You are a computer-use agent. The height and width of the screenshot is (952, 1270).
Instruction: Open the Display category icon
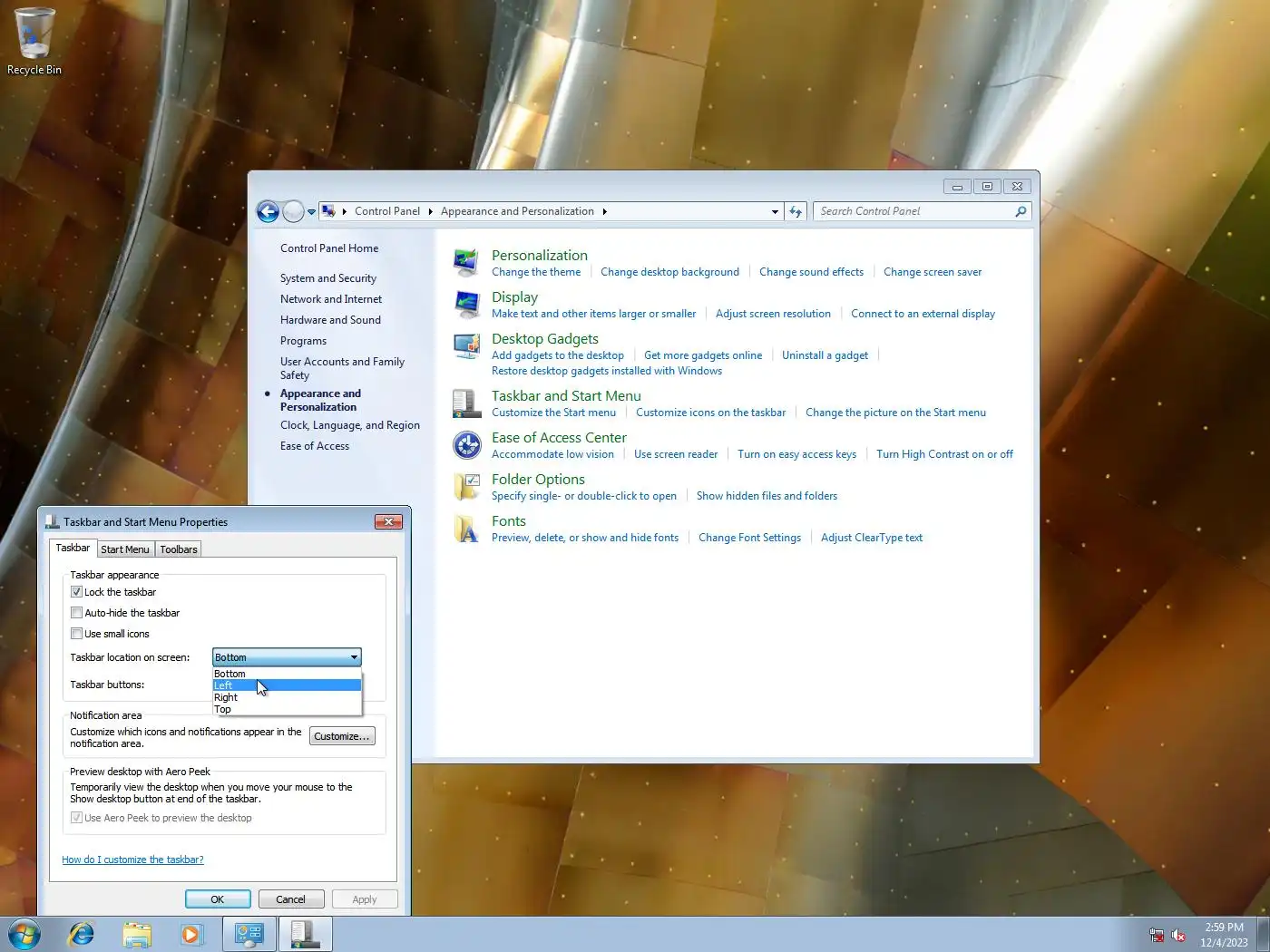(466, 305)
